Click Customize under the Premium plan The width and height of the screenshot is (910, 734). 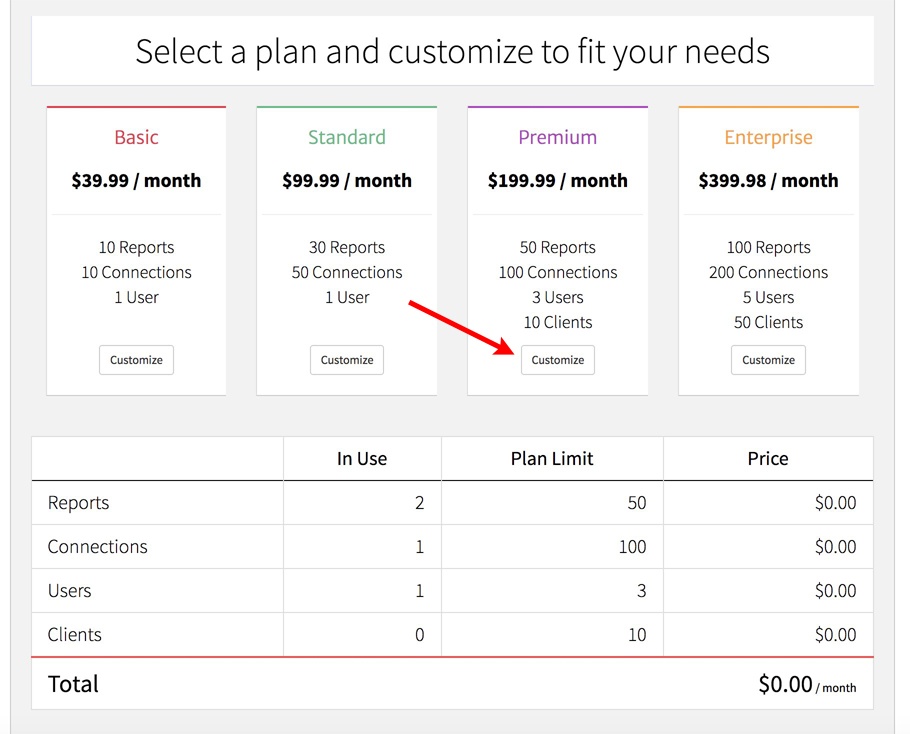557,360
